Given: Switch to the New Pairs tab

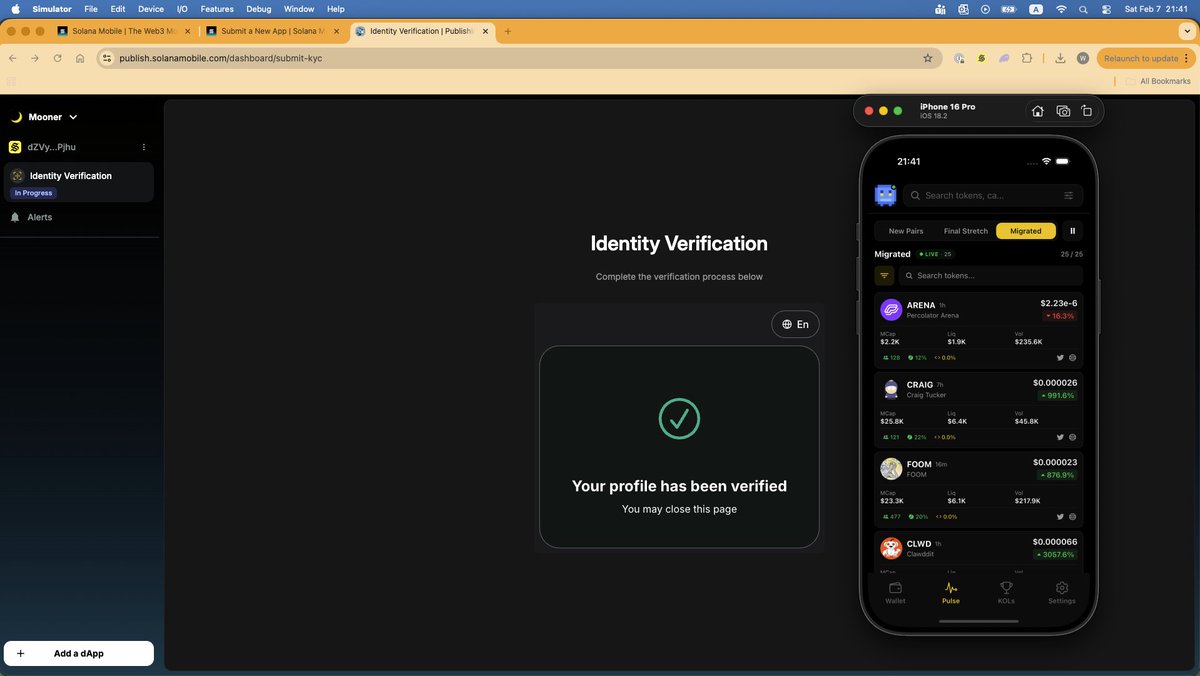Looking at the screenshot, I should pyautogui.click(x=906, y=231).
